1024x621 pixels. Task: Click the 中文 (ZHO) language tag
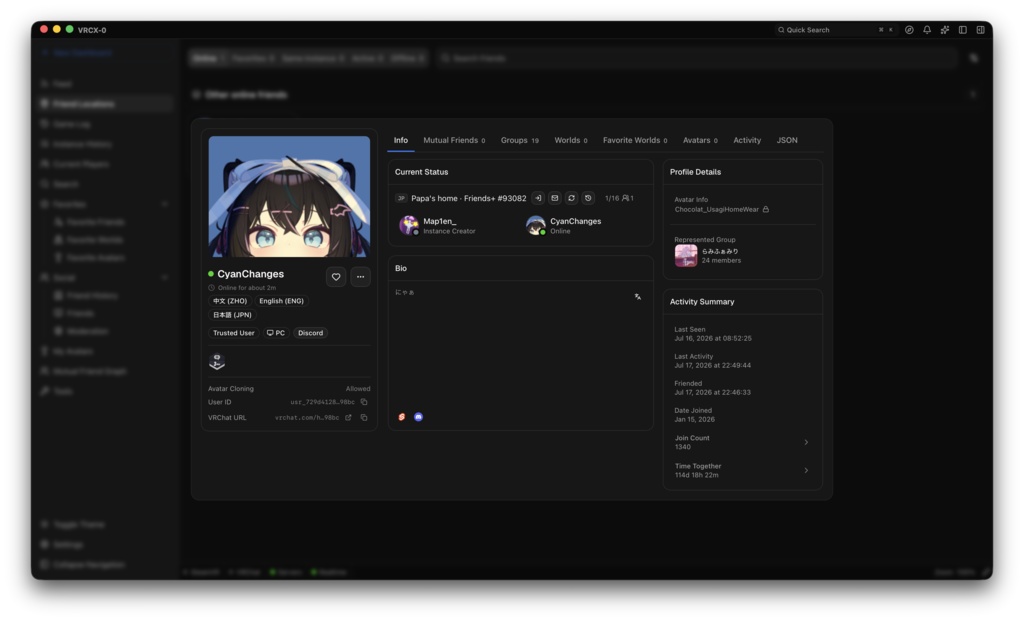point(230,301)
